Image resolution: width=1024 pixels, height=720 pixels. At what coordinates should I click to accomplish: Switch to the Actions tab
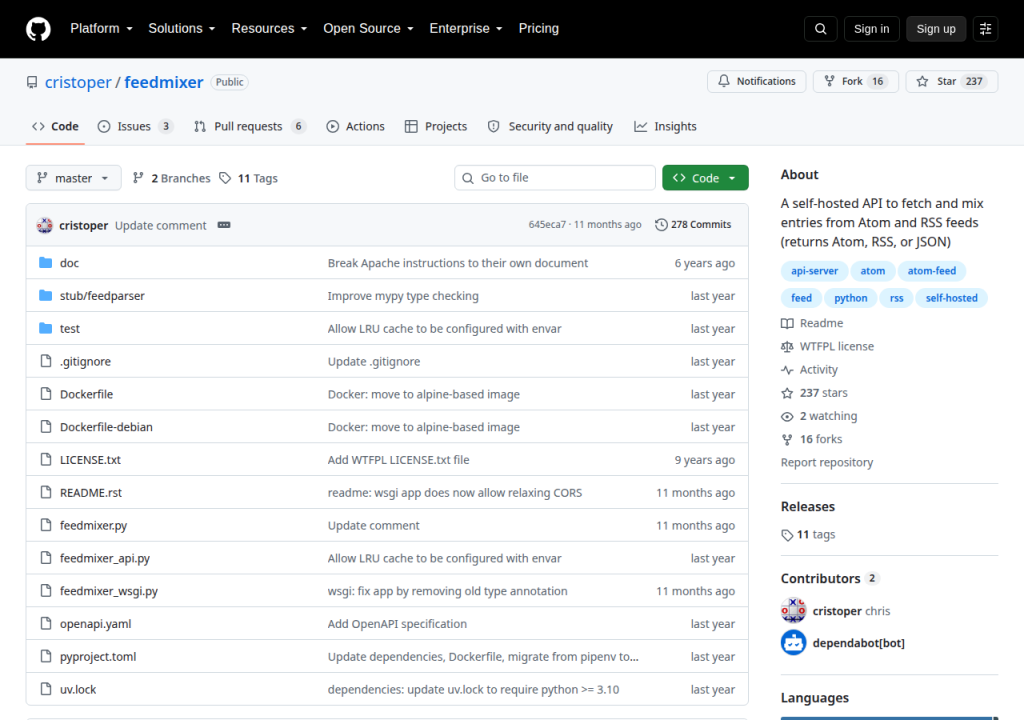point(356,127)
